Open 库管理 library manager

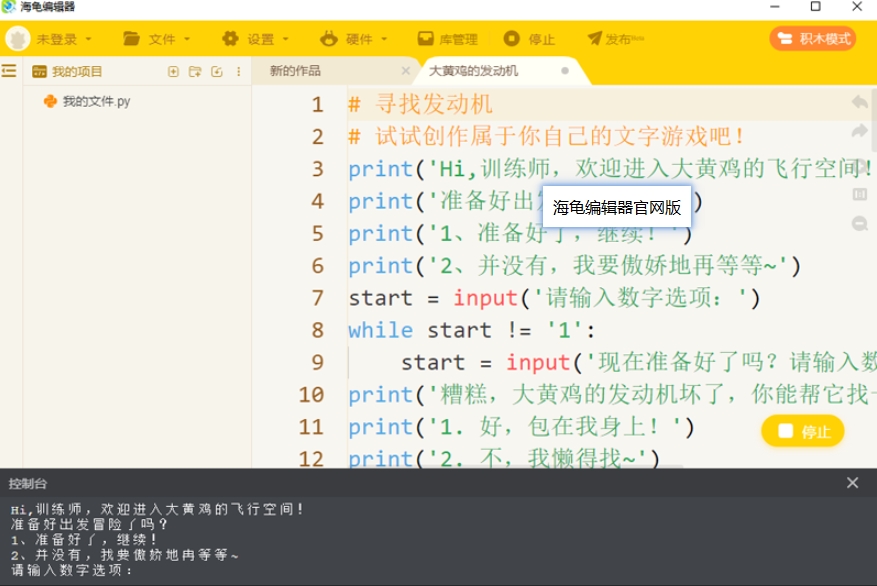(x=447, y=39)
